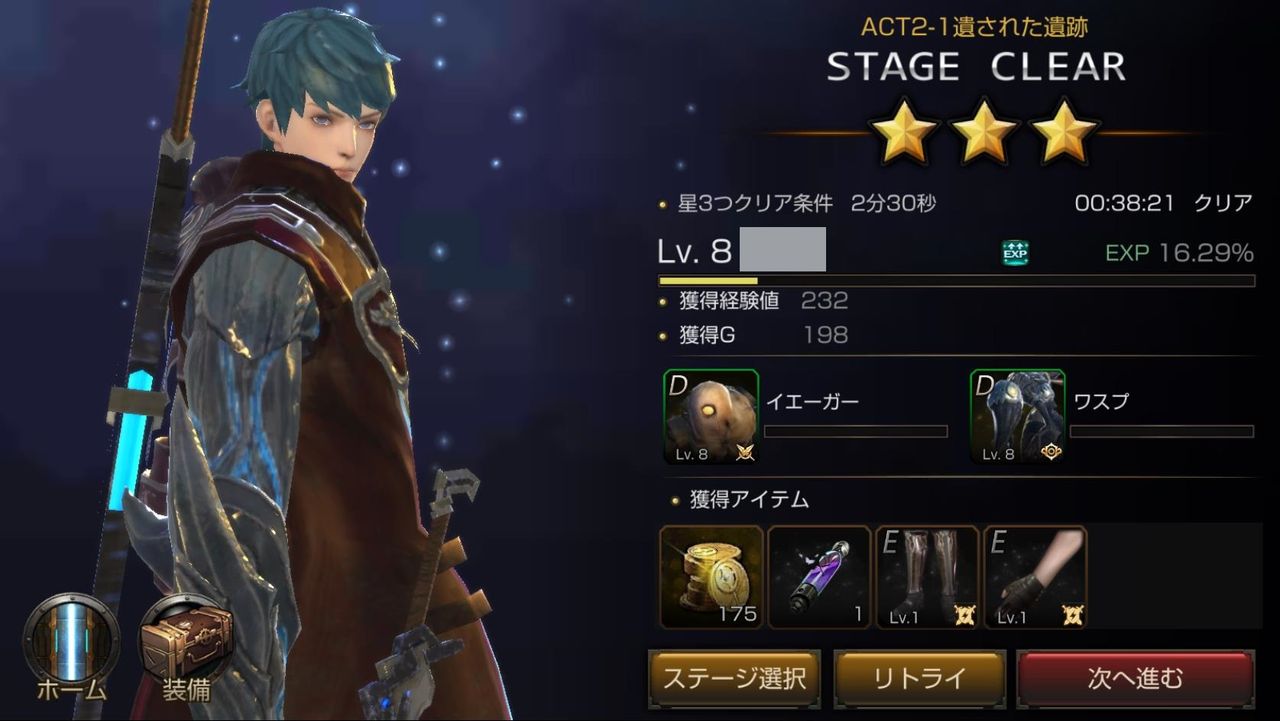
Task: Tap the STAGE CLEAR title text
Action: [976, 67]
